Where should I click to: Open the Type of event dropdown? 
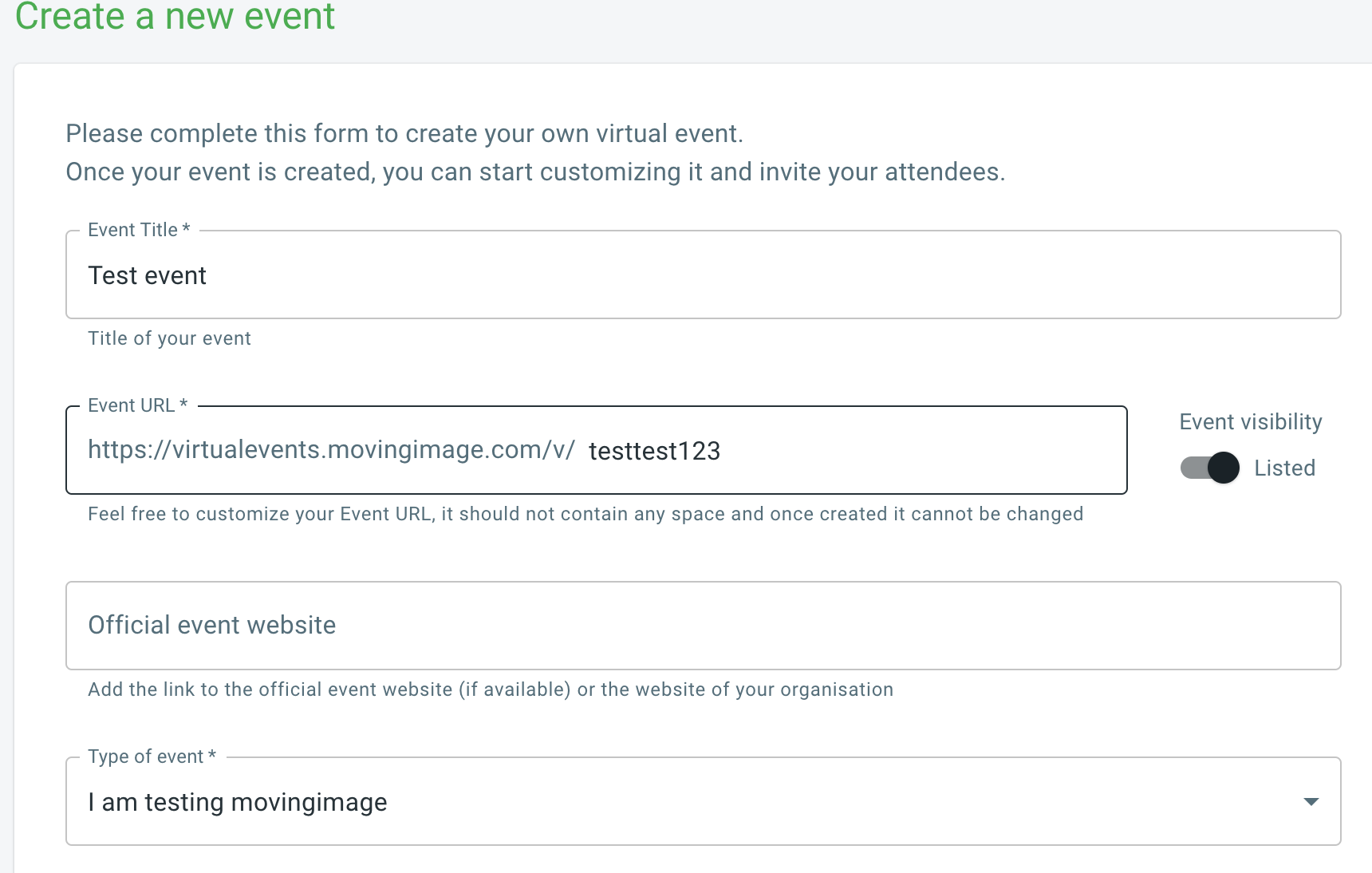(703, 801)
